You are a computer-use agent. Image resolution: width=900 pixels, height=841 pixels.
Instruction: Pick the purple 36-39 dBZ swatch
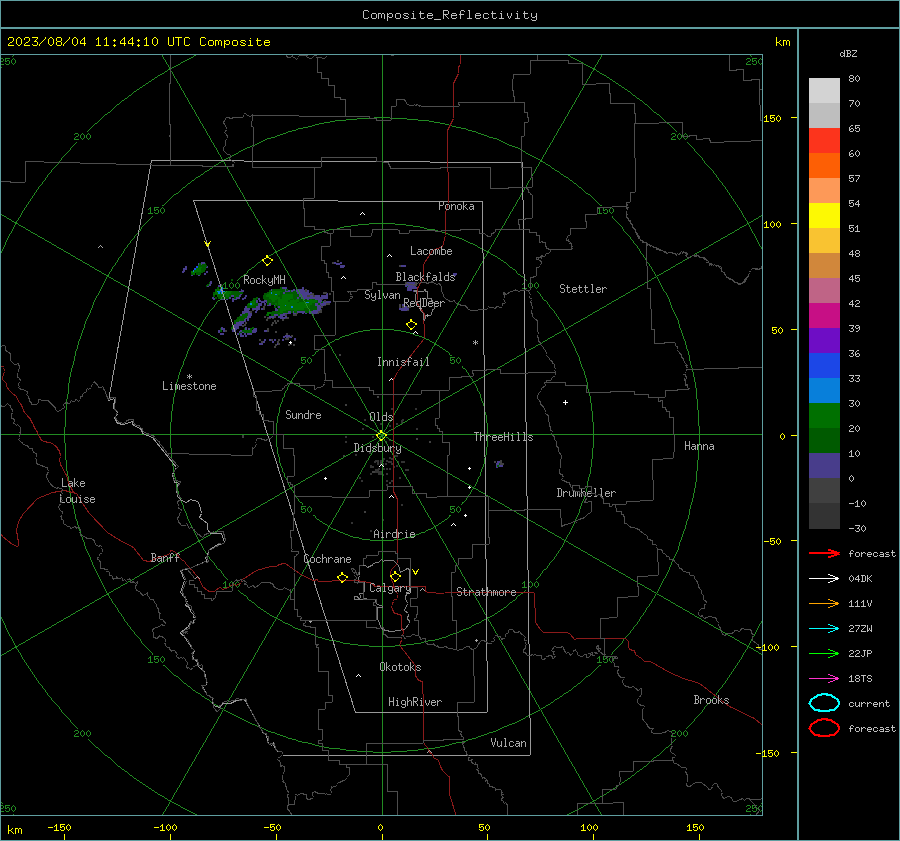(824, 341)
